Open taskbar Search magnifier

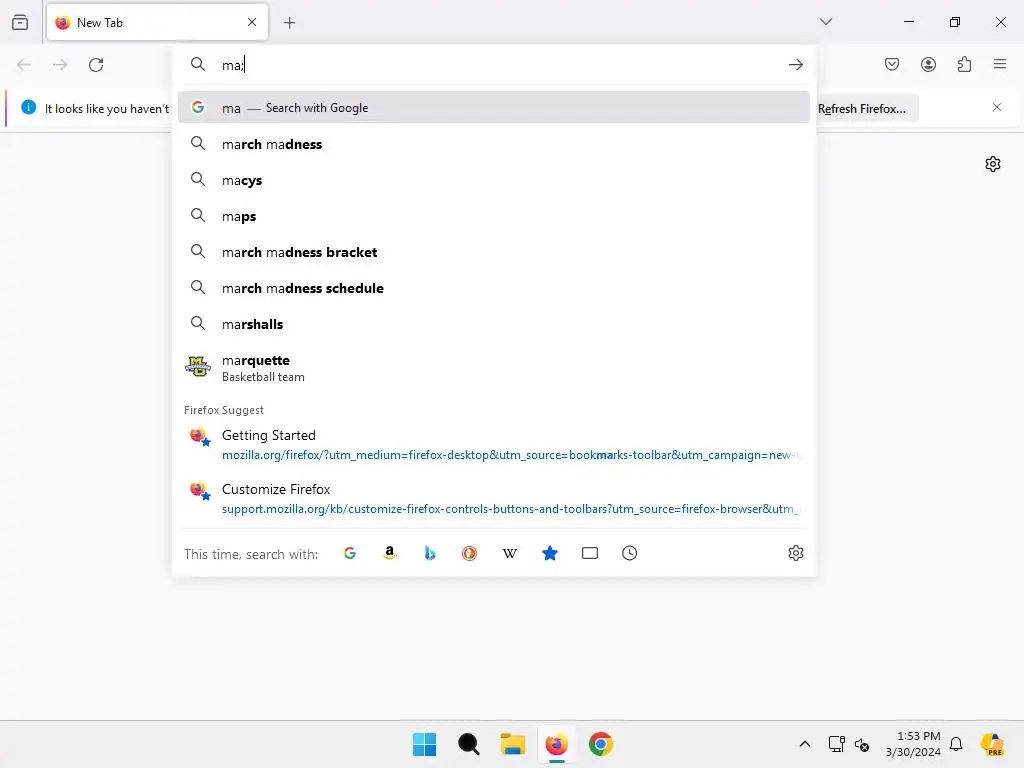point(468,744)
